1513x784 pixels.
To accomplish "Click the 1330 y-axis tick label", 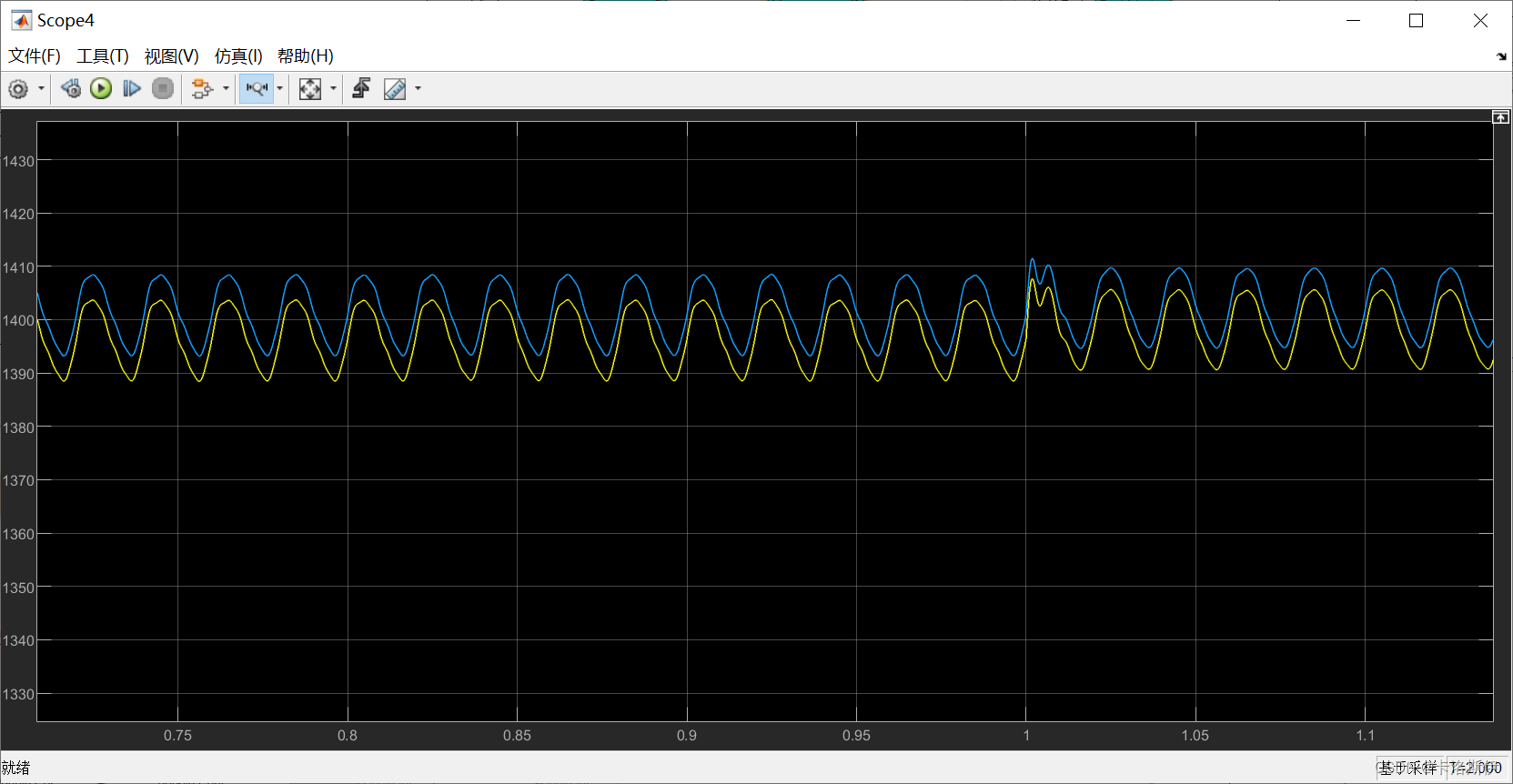I will pos(18,694).
